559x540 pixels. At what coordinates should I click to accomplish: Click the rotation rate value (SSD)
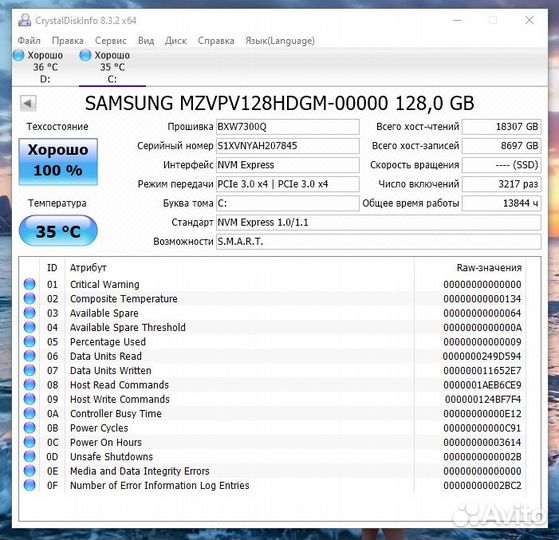[x=502, y=165]
